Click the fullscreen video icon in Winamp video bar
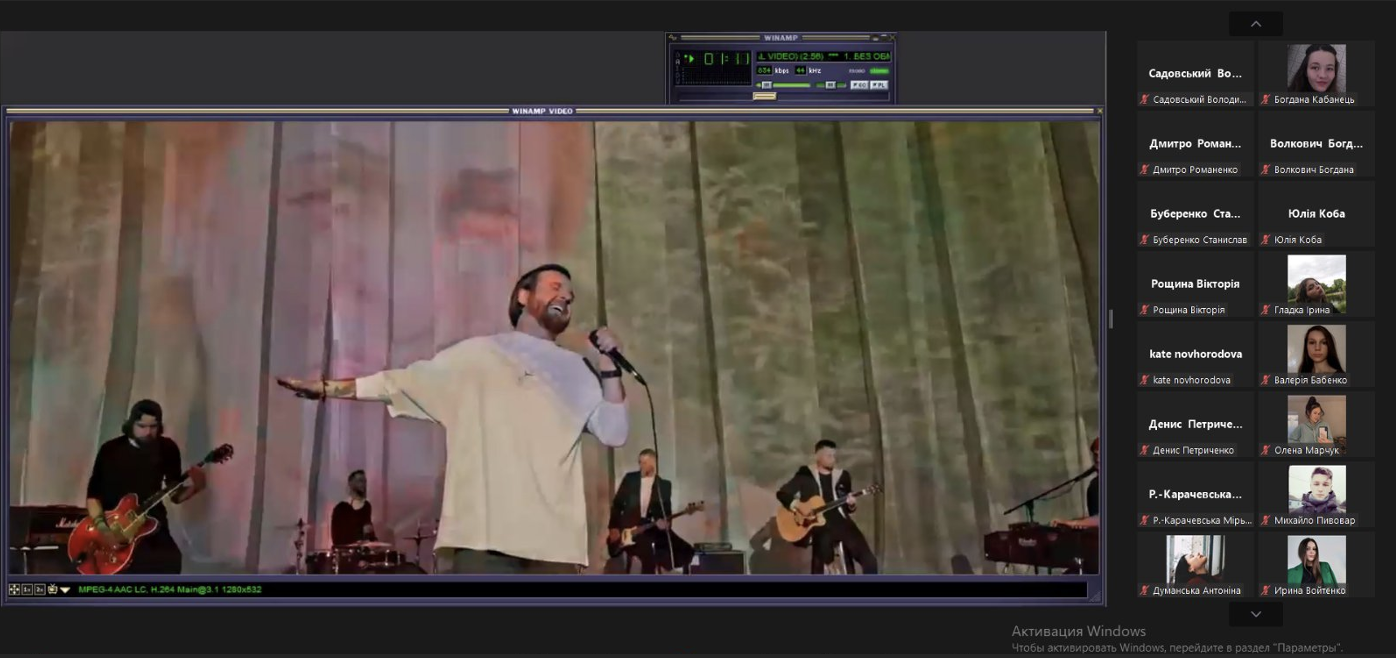The width and height of the screenshot is (1396, 658). 14,590
